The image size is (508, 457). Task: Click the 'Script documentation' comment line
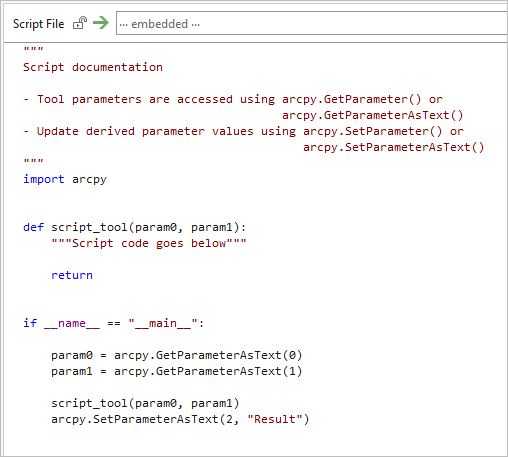(93, 67)
